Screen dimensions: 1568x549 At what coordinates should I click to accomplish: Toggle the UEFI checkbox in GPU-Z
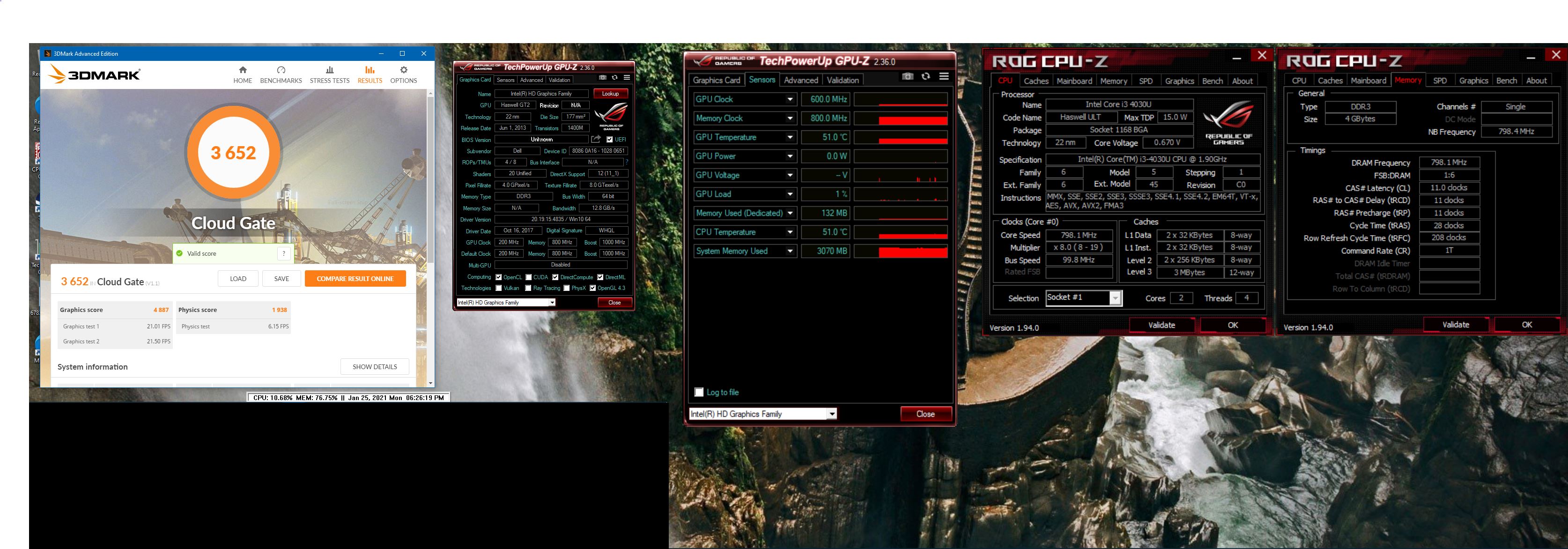click(x=609, y=140)
